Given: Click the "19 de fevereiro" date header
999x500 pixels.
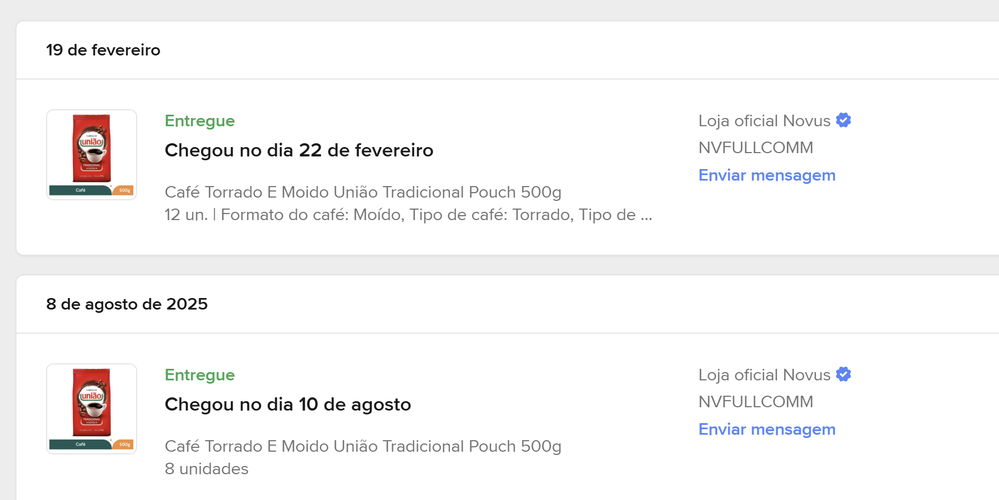Looking at the screenshot, I should pos(103,50).
